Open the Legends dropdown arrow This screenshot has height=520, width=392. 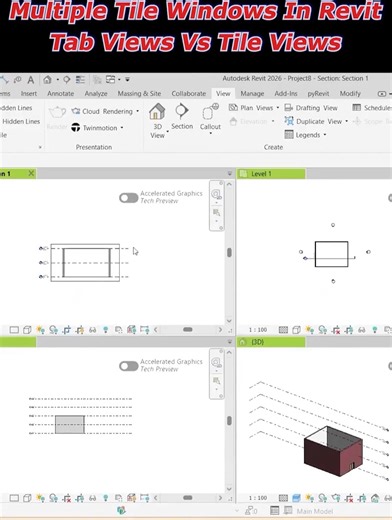pos(325,135)
